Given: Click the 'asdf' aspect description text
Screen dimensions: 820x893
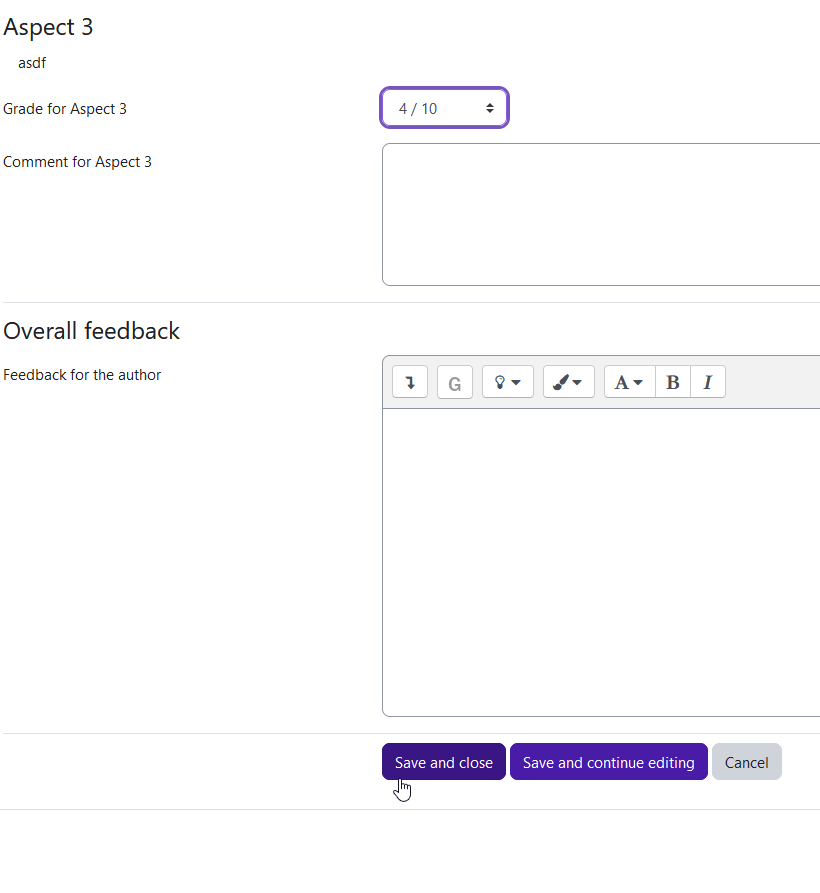Looking at the screenshot, I should pos(32,63).
